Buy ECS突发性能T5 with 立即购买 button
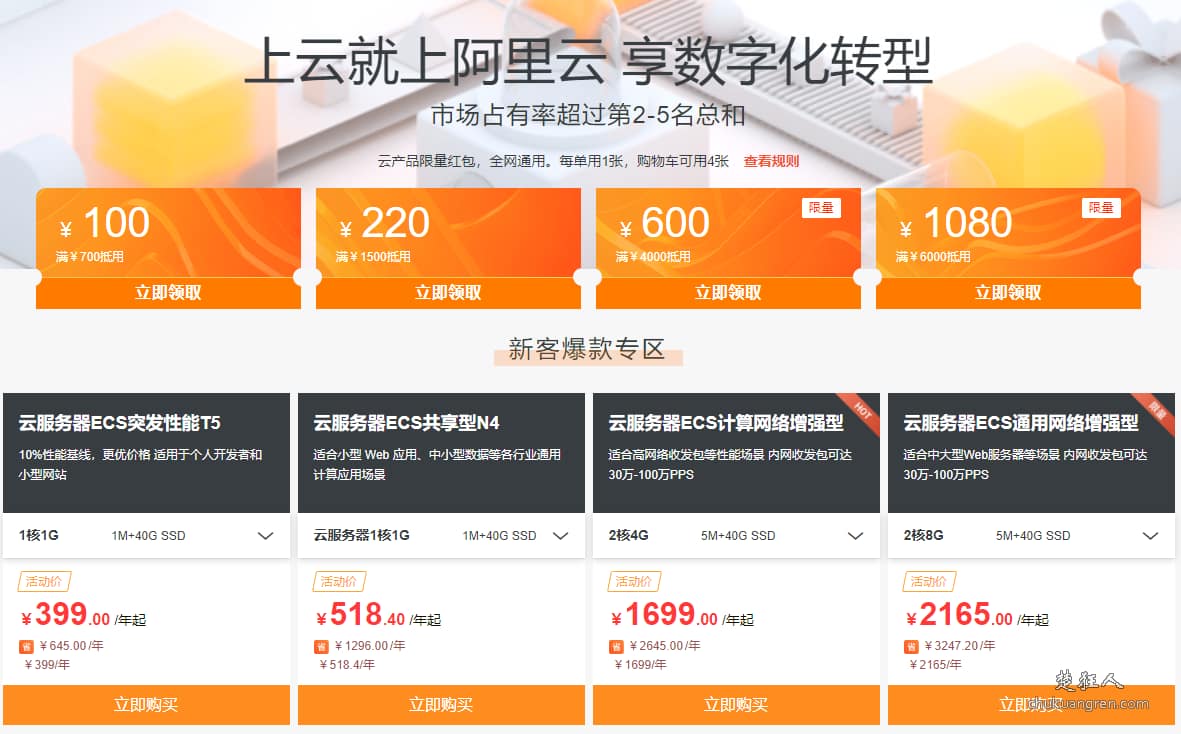 146,705
